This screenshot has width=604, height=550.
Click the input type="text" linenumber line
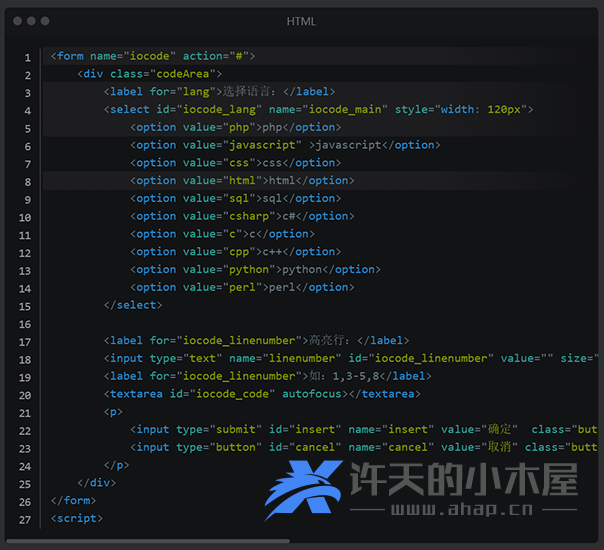point(351,358)
